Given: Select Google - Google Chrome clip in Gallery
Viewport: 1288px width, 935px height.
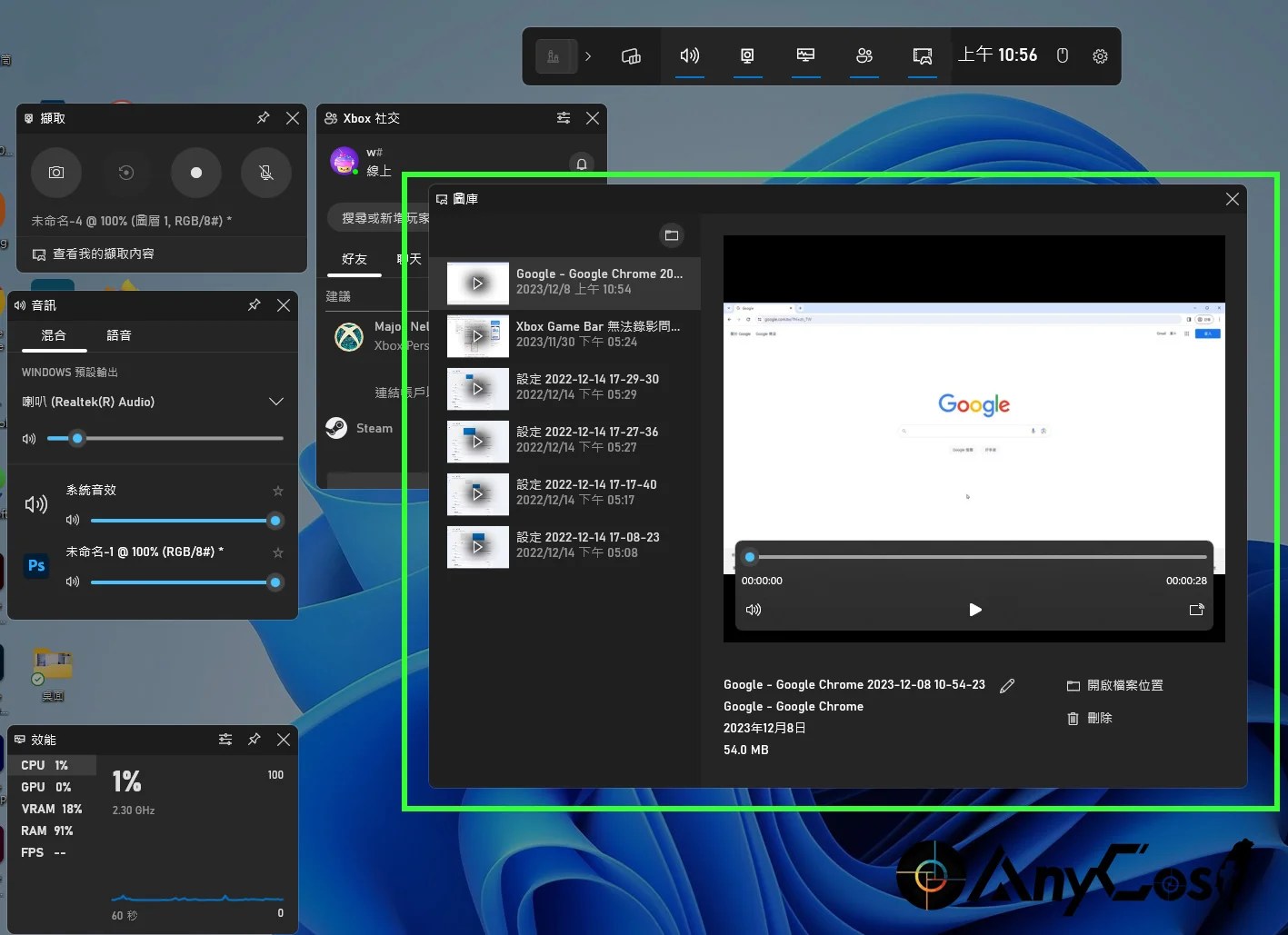Looking at the screenshot, I should 564,283.
